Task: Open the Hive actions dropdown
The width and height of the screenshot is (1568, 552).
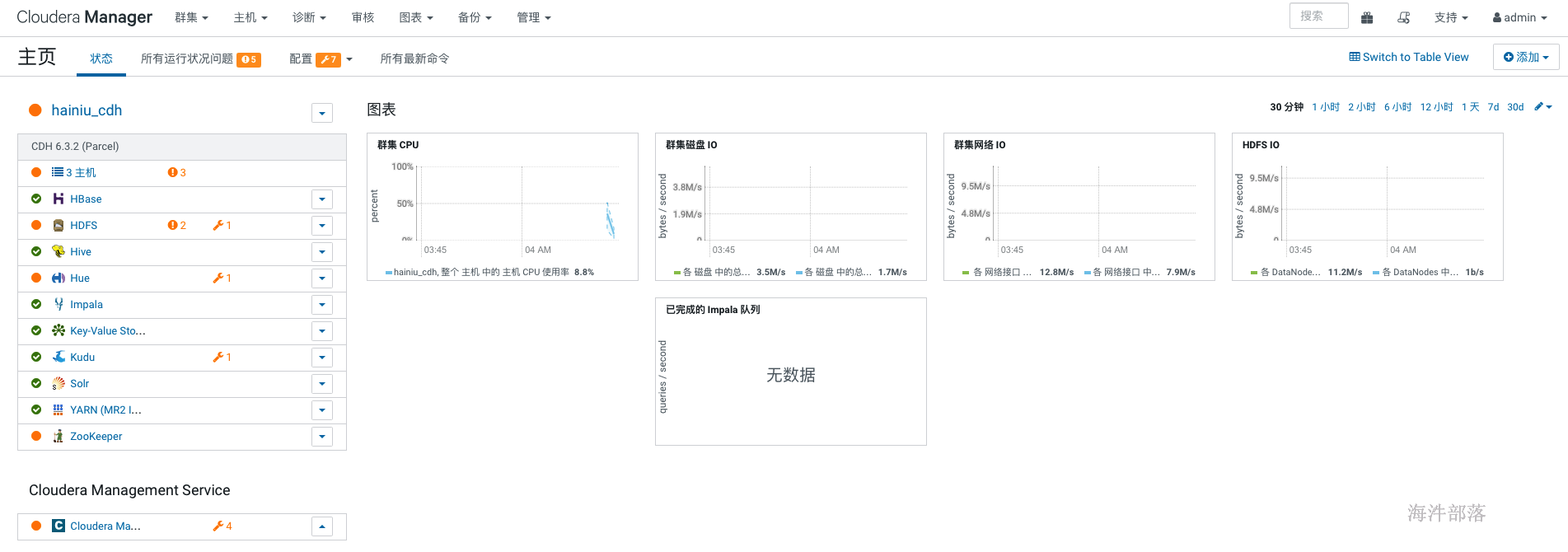Action: [x=322, y=252]
